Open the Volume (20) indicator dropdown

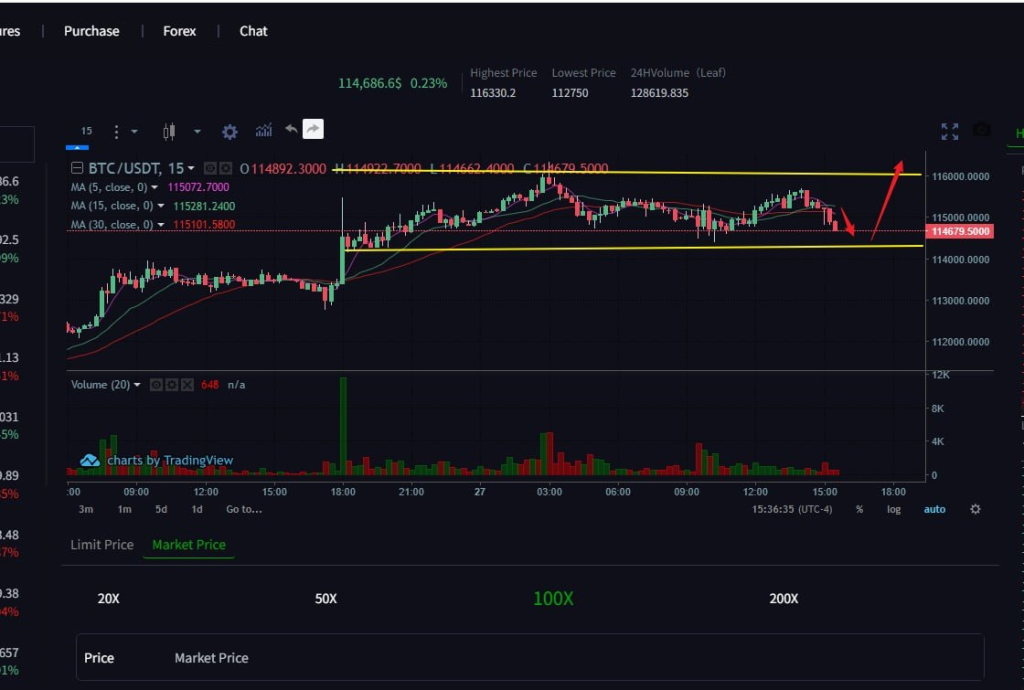137,384
